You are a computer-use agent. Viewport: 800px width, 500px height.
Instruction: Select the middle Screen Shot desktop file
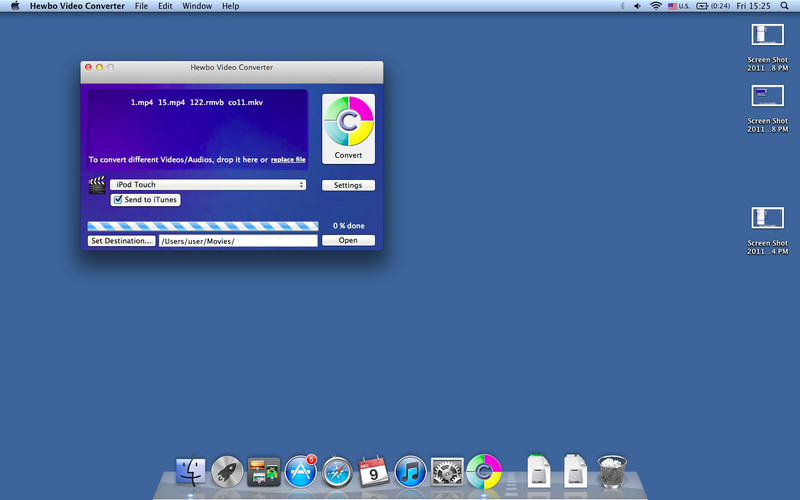pyautogui.click(x=767, y=109)
